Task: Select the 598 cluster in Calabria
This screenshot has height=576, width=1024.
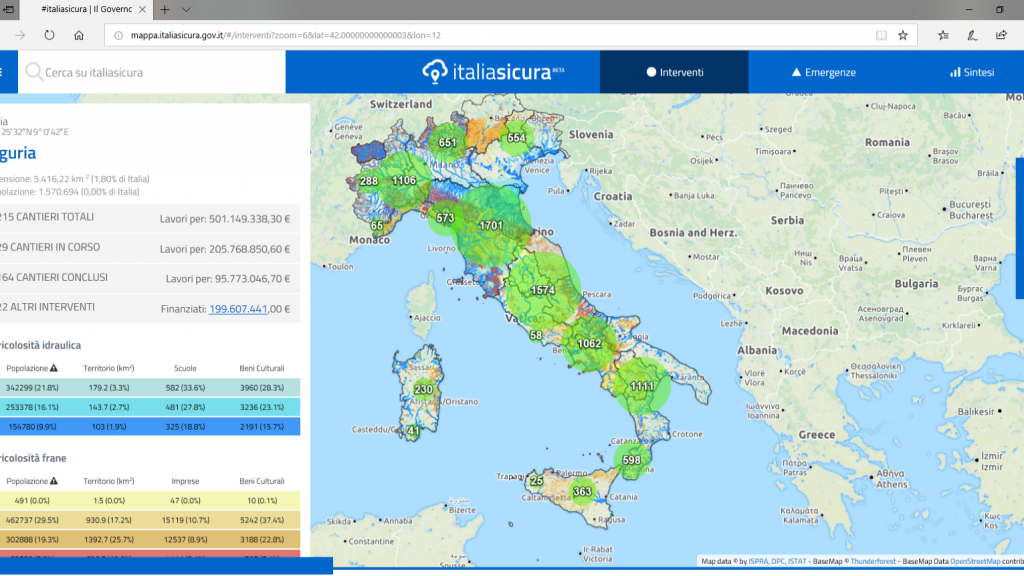Action: pyautogui.click(x=632, y=460)
